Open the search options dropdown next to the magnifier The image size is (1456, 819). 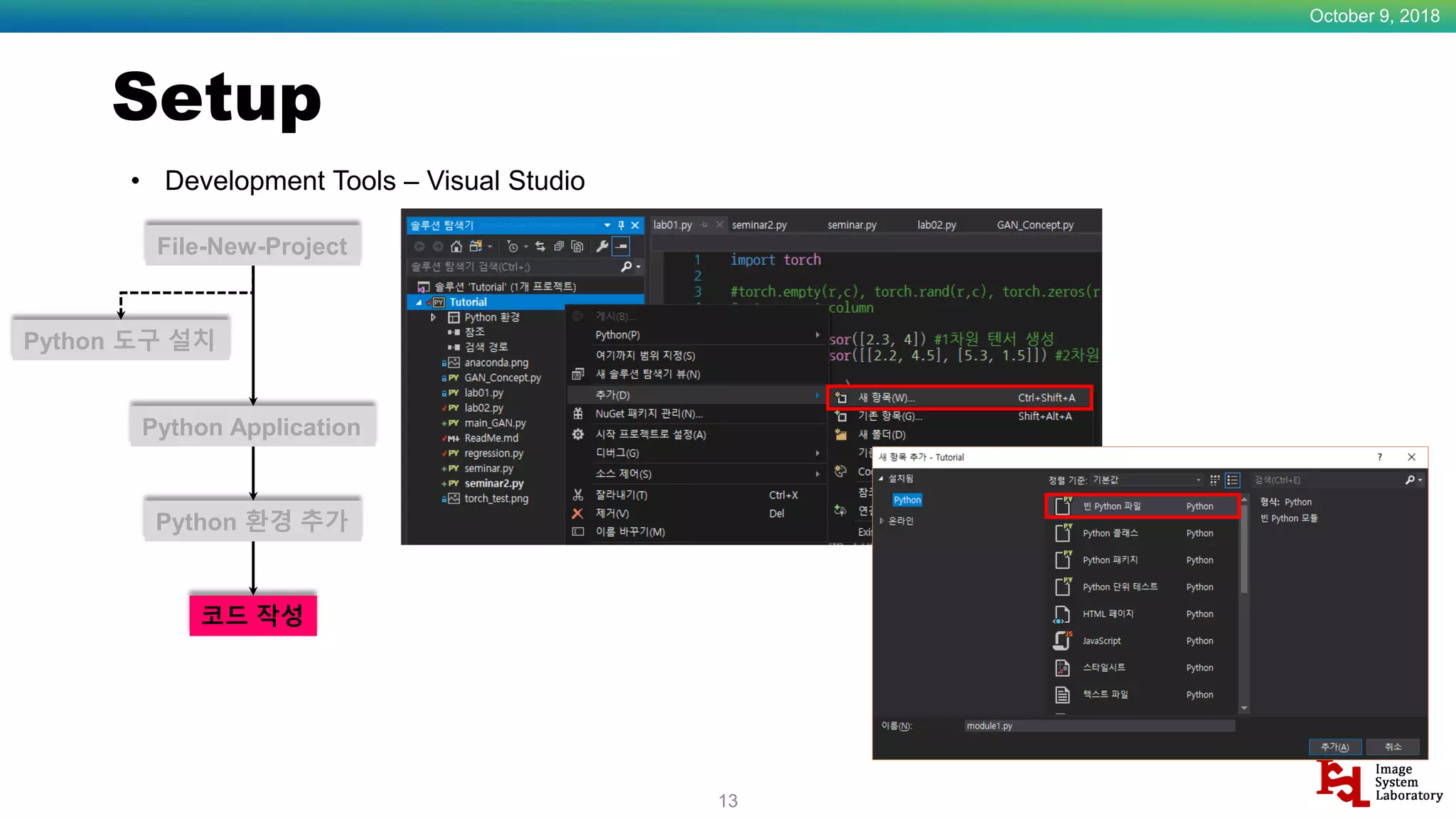638,267
